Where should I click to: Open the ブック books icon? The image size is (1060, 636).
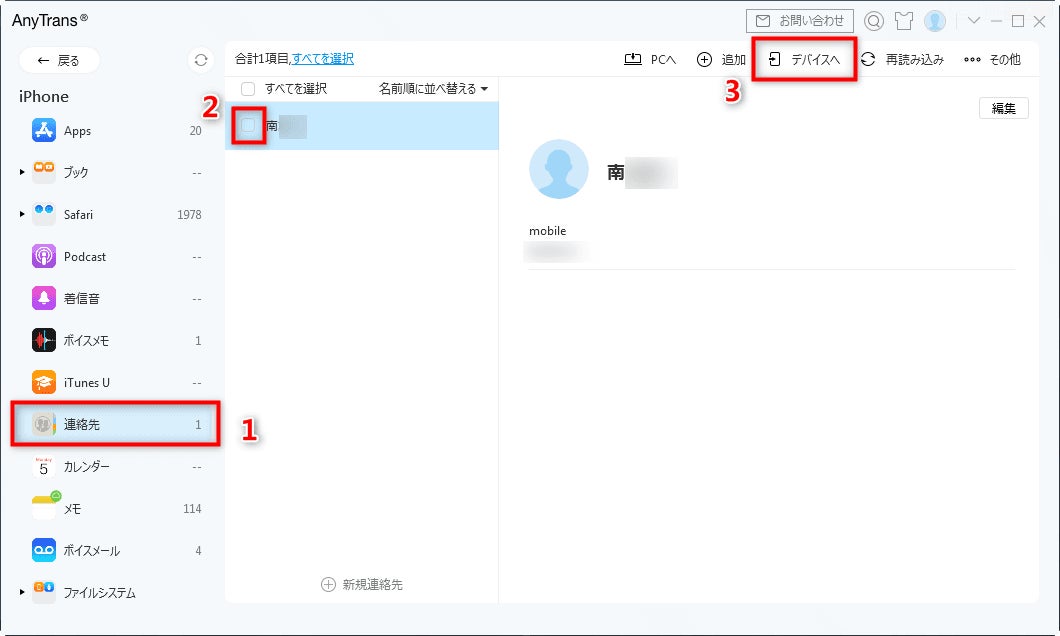point(43,172)
